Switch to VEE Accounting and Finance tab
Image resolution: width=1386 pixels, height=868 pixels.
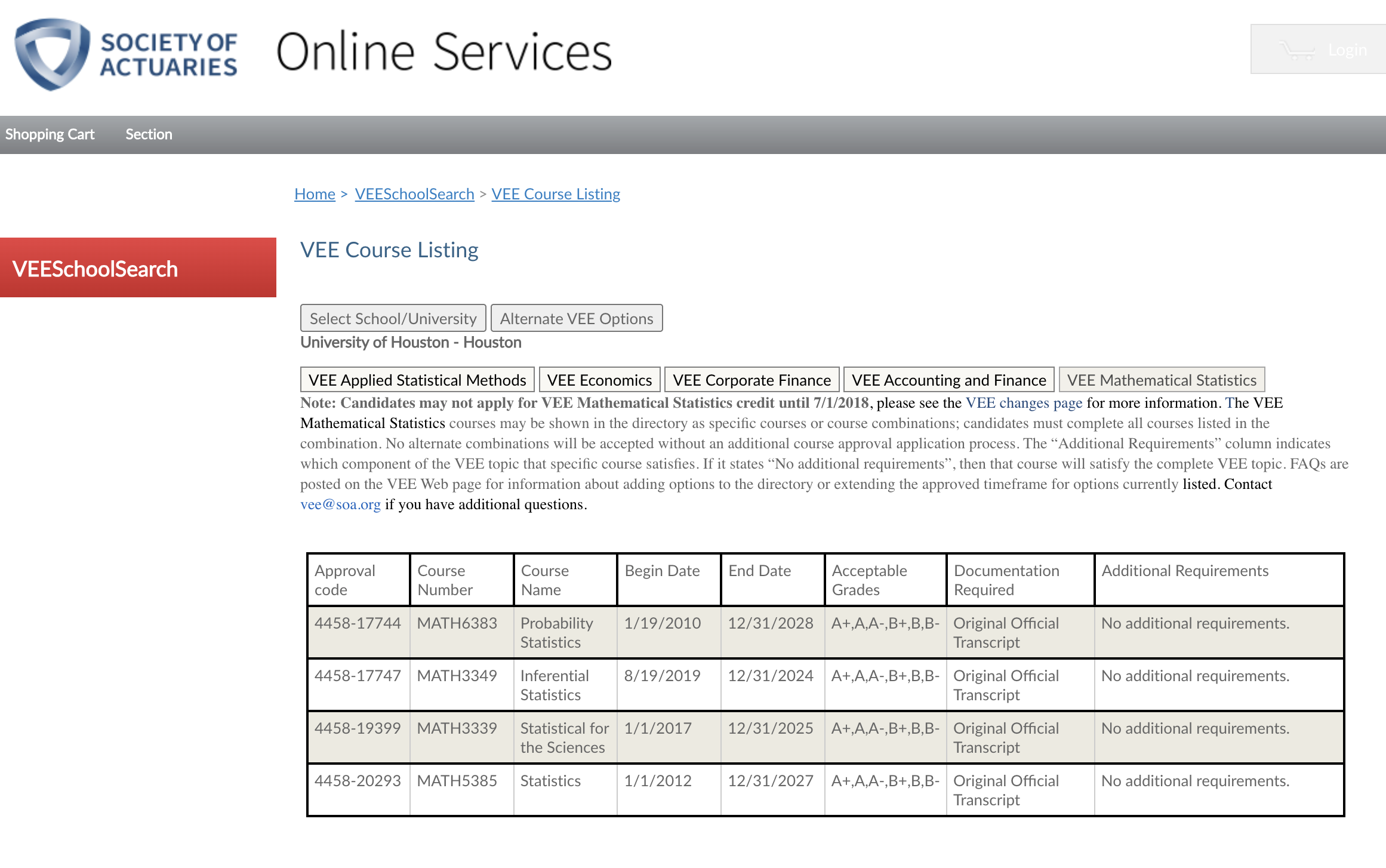948,380
